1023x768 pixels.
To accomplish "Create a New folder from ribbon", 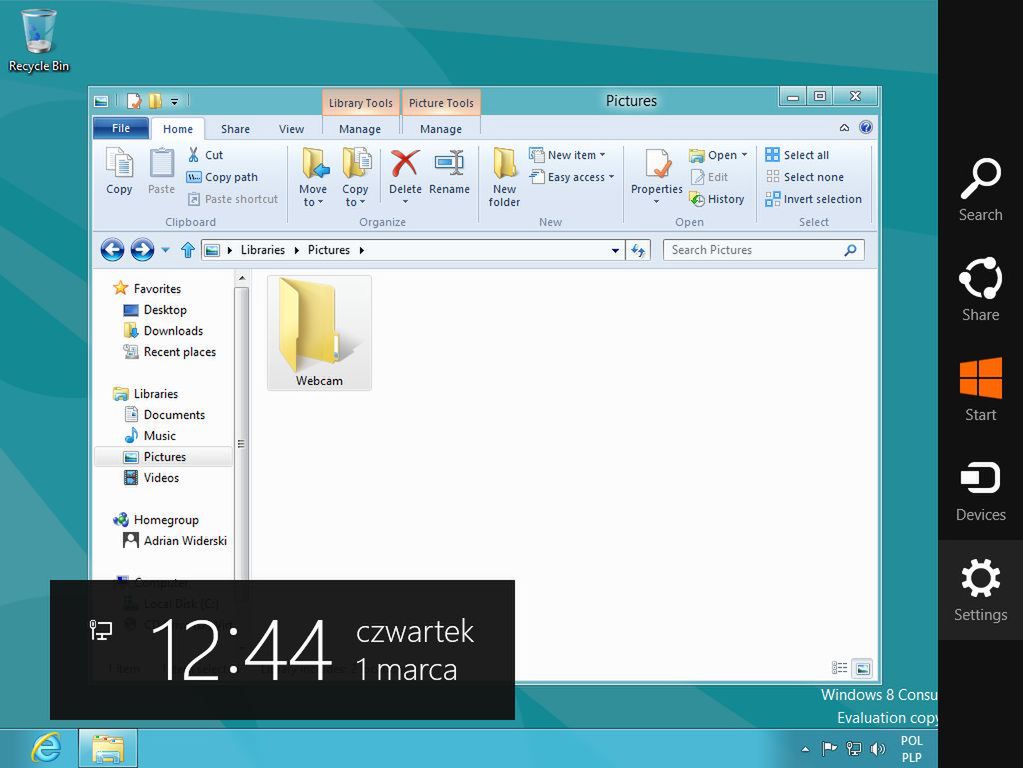I will click(504, 177).
